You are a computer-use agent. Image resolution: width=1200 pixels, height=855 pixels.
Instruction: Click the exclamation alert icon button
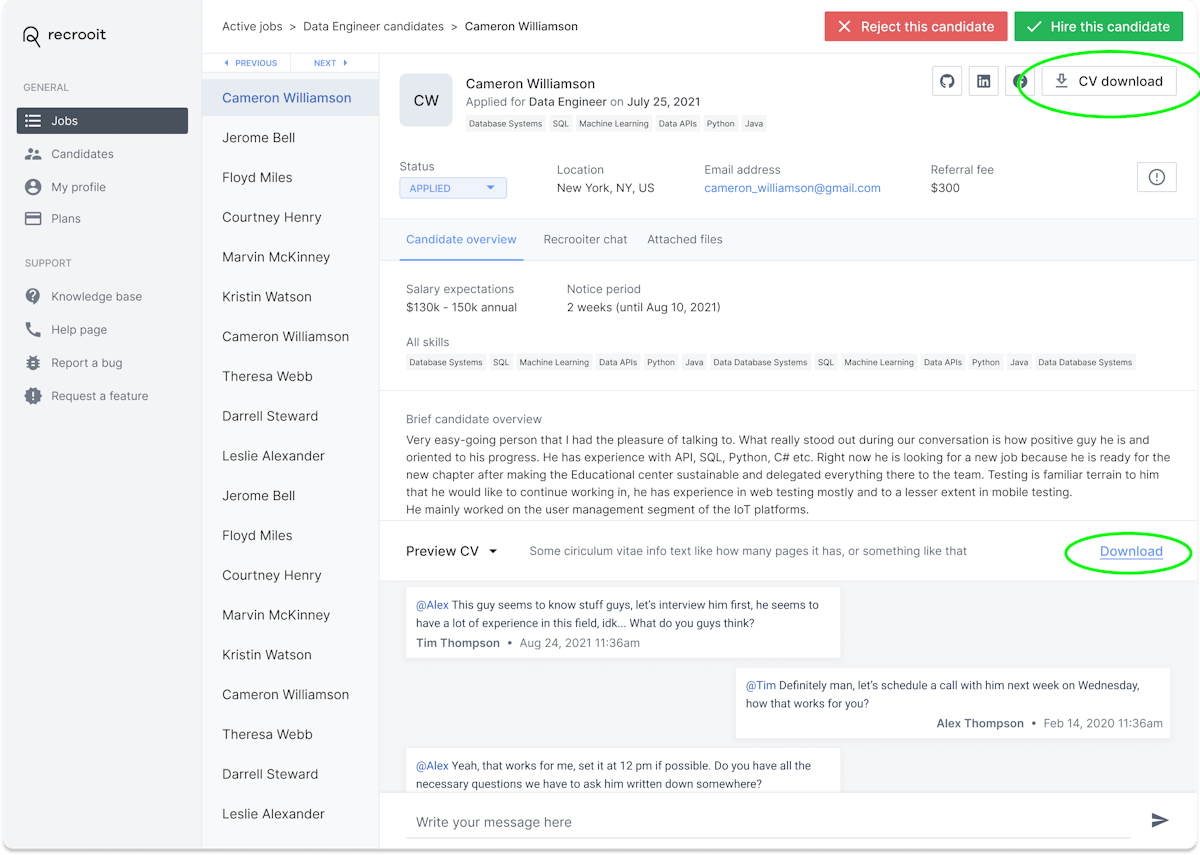click(1157, 177)
